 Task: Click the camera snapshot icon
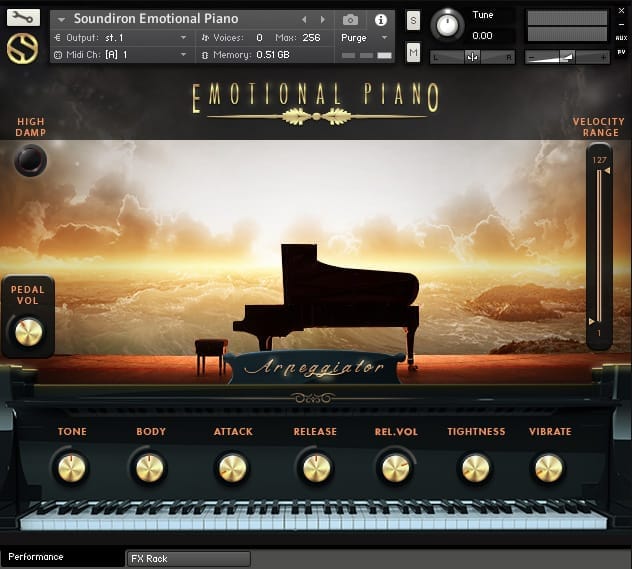pyautogui.click(x=350, y=19)
